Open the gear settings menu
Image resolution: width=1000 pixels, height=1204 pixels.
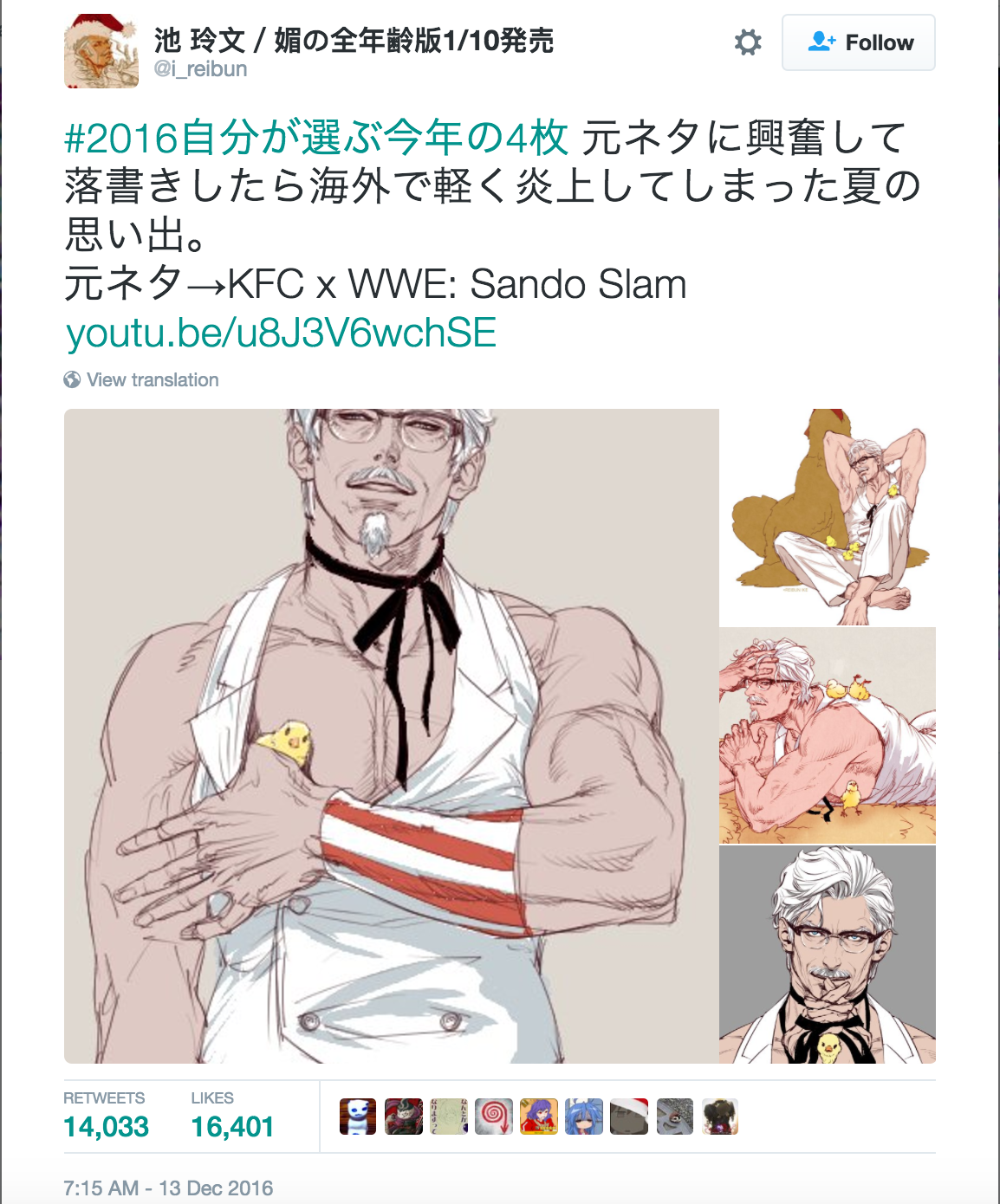[748, 42]
